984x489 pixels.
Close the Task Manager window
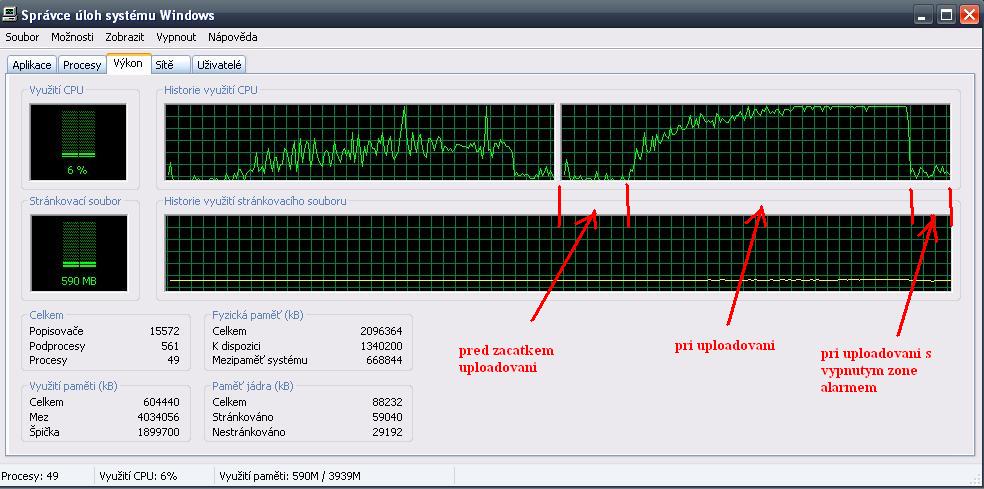point(970,15)
